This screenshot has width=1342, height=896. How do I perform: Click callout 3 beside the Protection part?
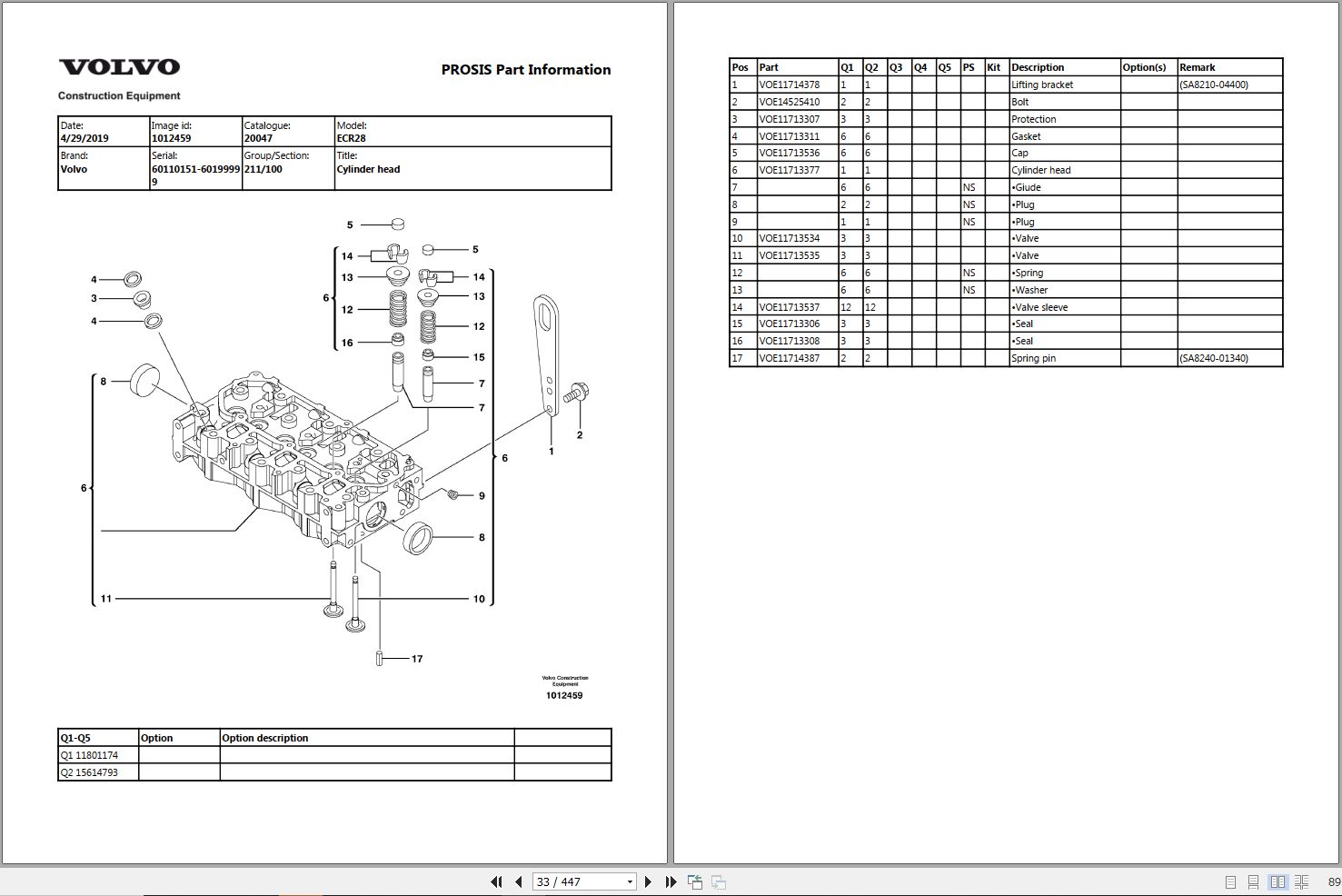pyautogui.click(x=94, y=298)
